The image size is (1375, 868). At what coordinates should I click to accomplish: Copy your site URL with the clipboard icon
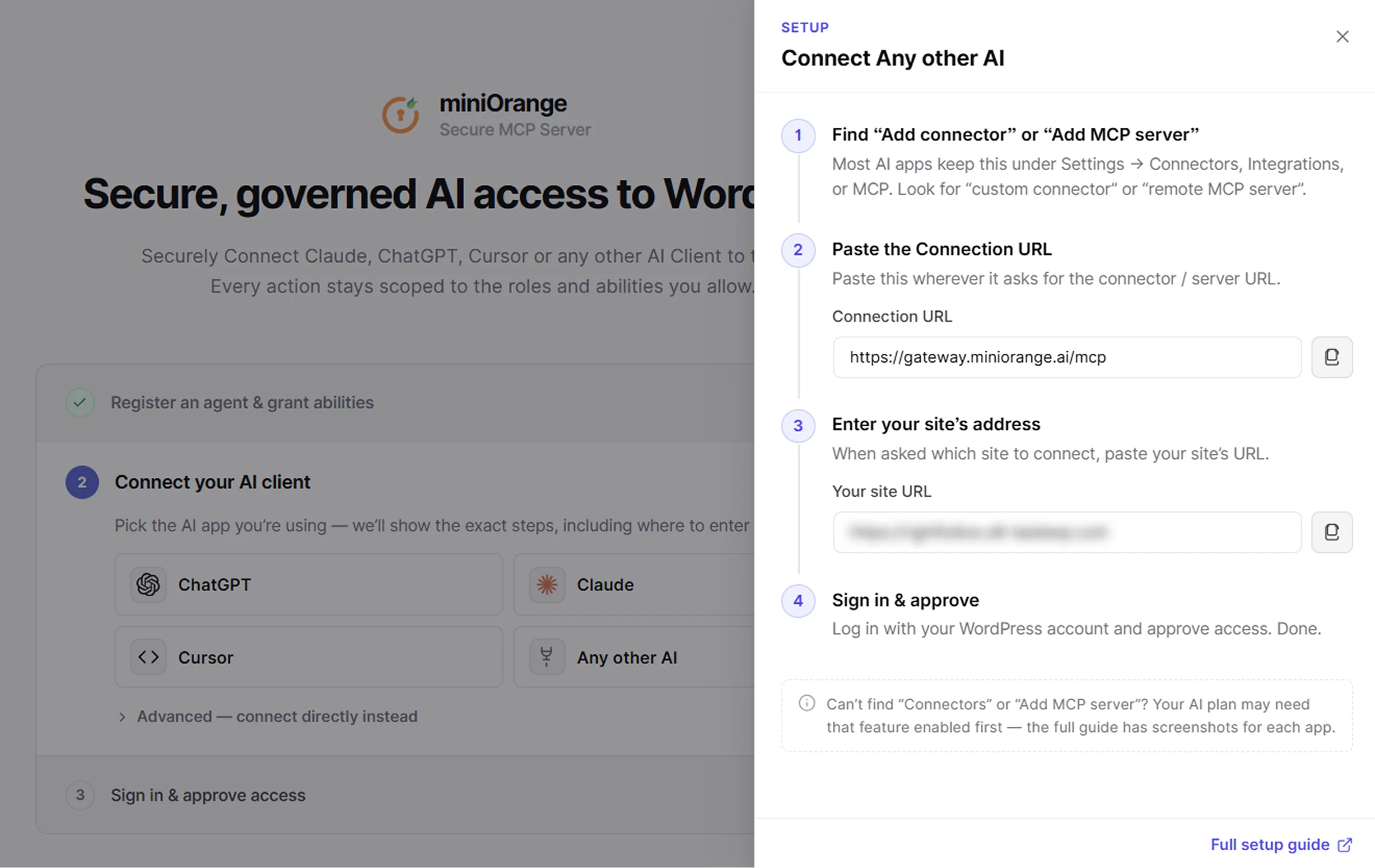pyautogui.click(x=1332, y=532)
